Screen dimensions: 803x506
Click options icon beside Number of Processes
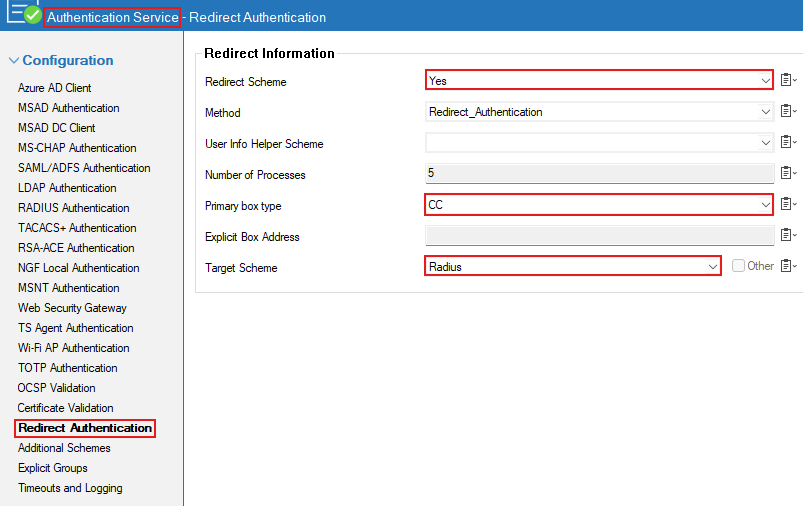point(788,174)
